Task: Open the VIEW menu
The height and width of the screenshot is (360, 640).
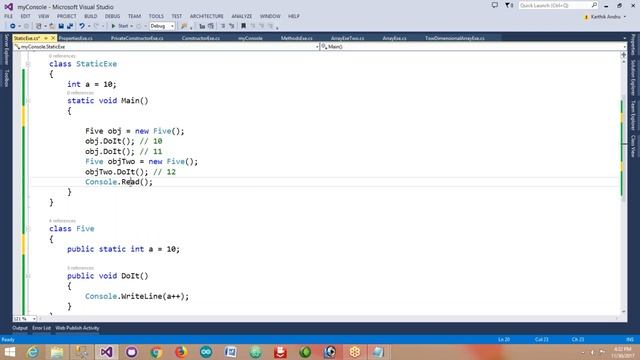Action: (44, 16)
